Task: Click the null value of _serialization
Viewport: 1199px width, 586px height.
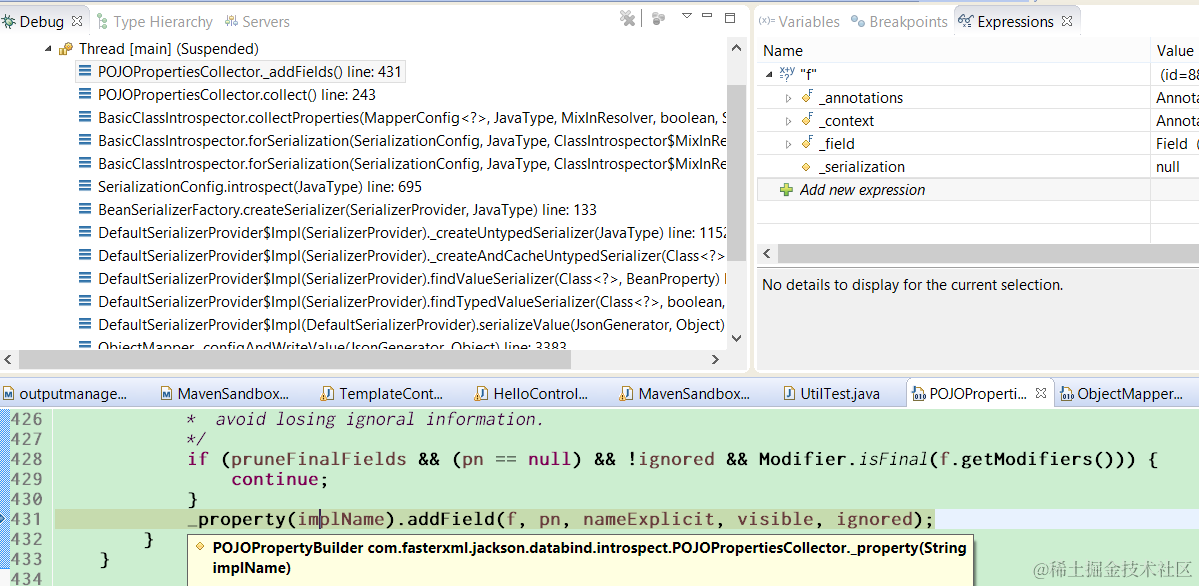Action: [x=1167, y=167]
